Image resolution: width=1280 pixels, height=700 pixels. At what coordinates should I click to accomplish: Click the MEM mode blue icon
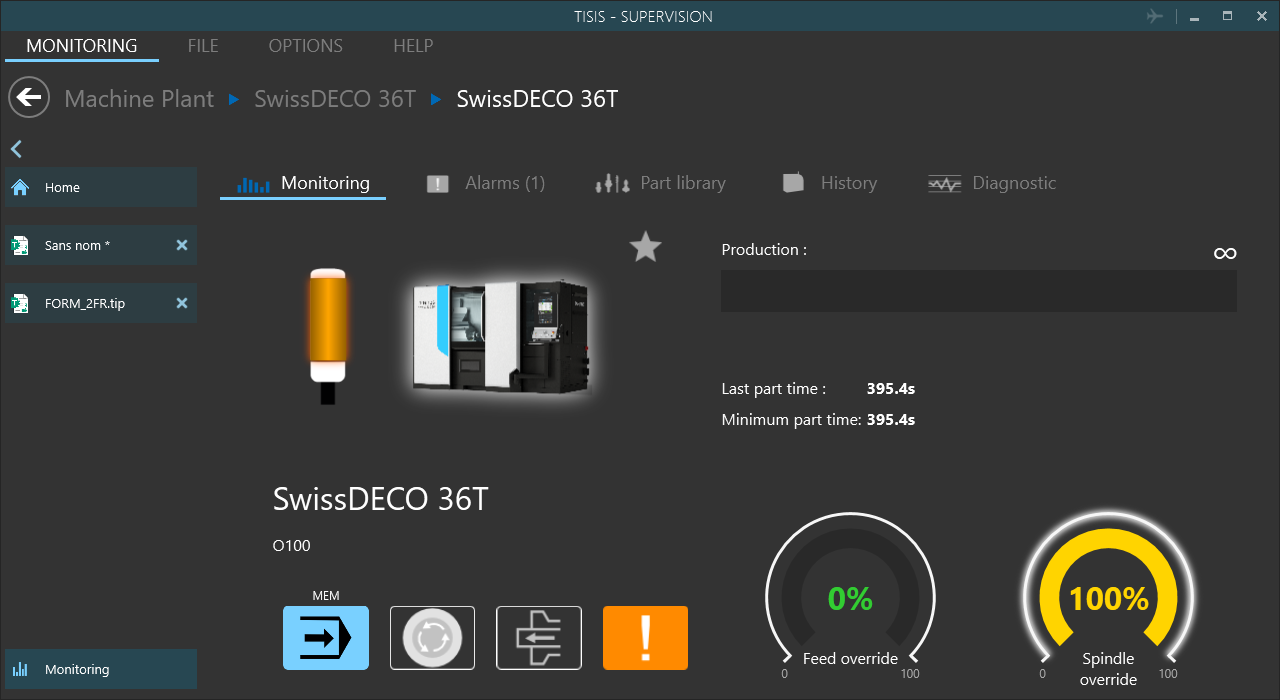click(326, 637)
